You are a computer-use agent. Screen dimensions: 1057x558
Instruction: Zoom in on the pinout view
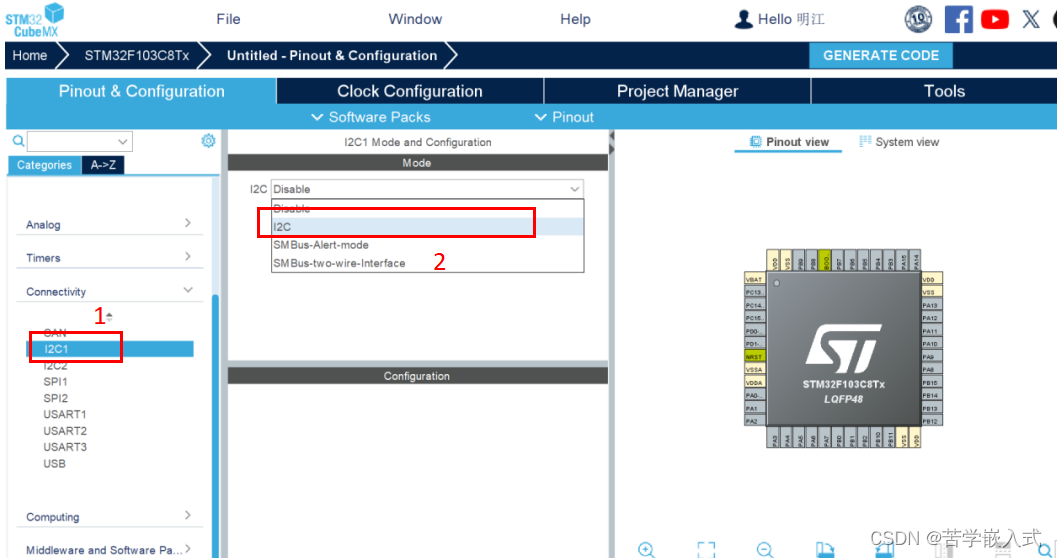coord(646,549)
